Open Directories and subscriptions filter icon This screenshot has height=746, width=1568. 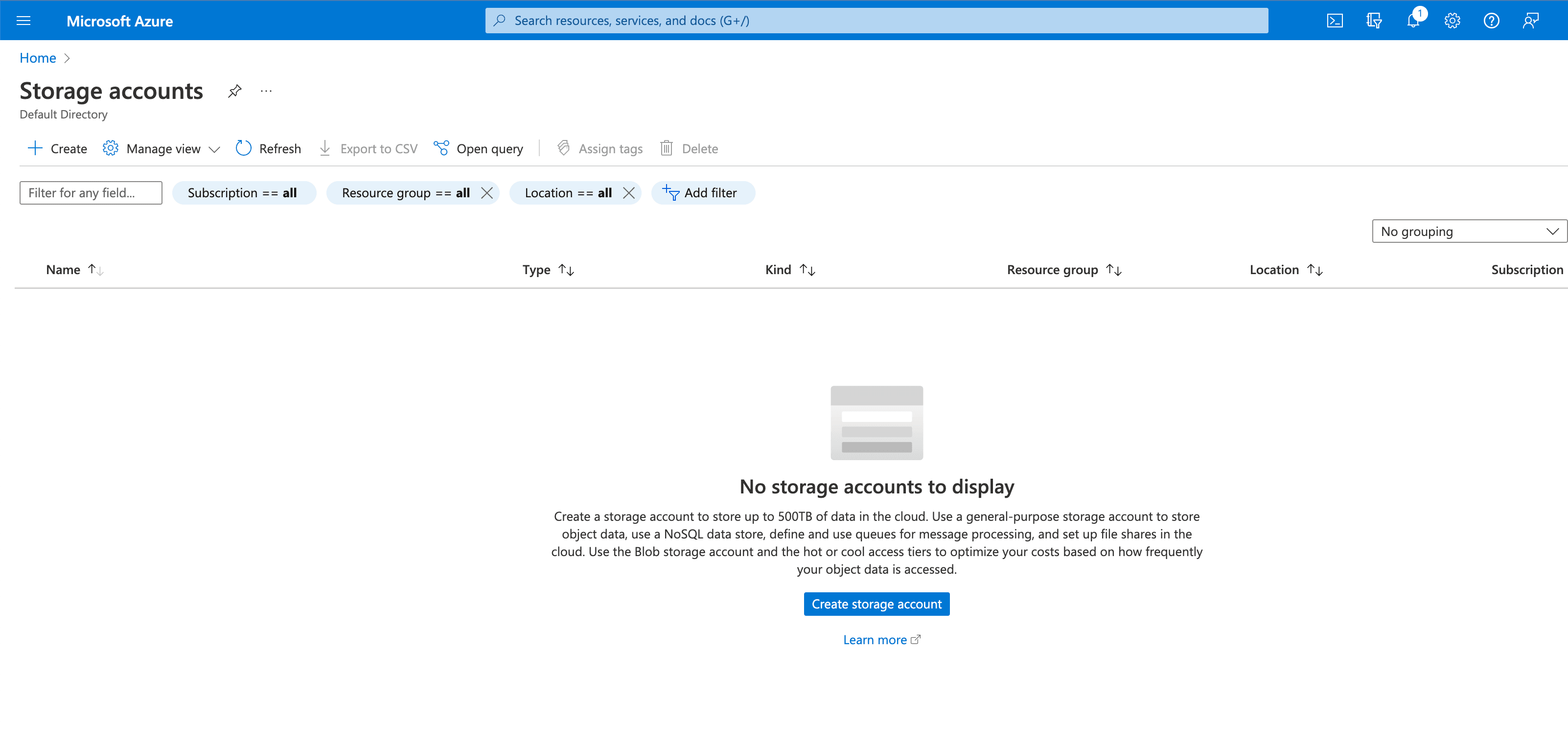1373,21
